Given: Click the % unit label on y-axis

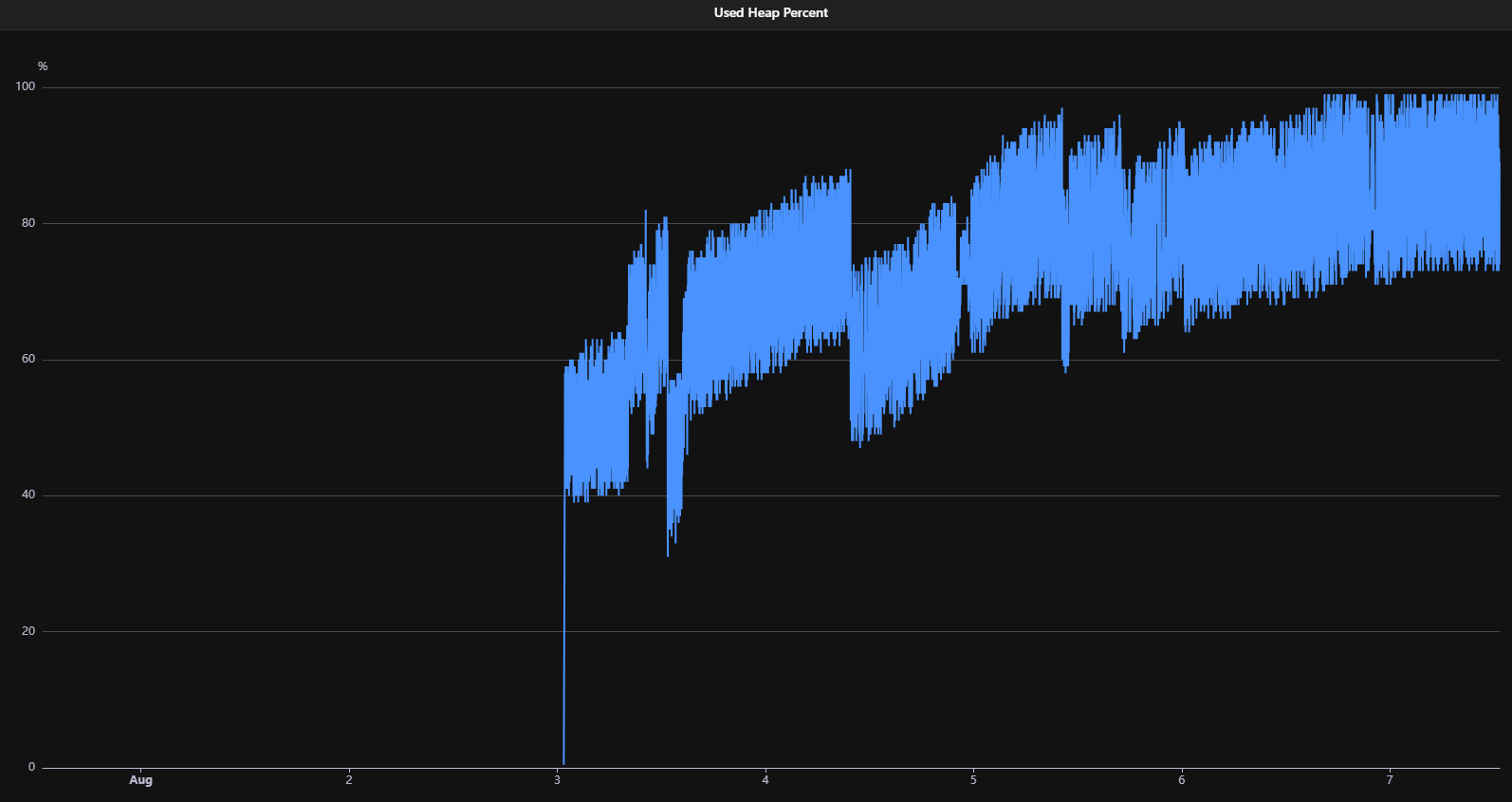Looking at the screenshot, I should pyautogui.click(x=43, y=66).
